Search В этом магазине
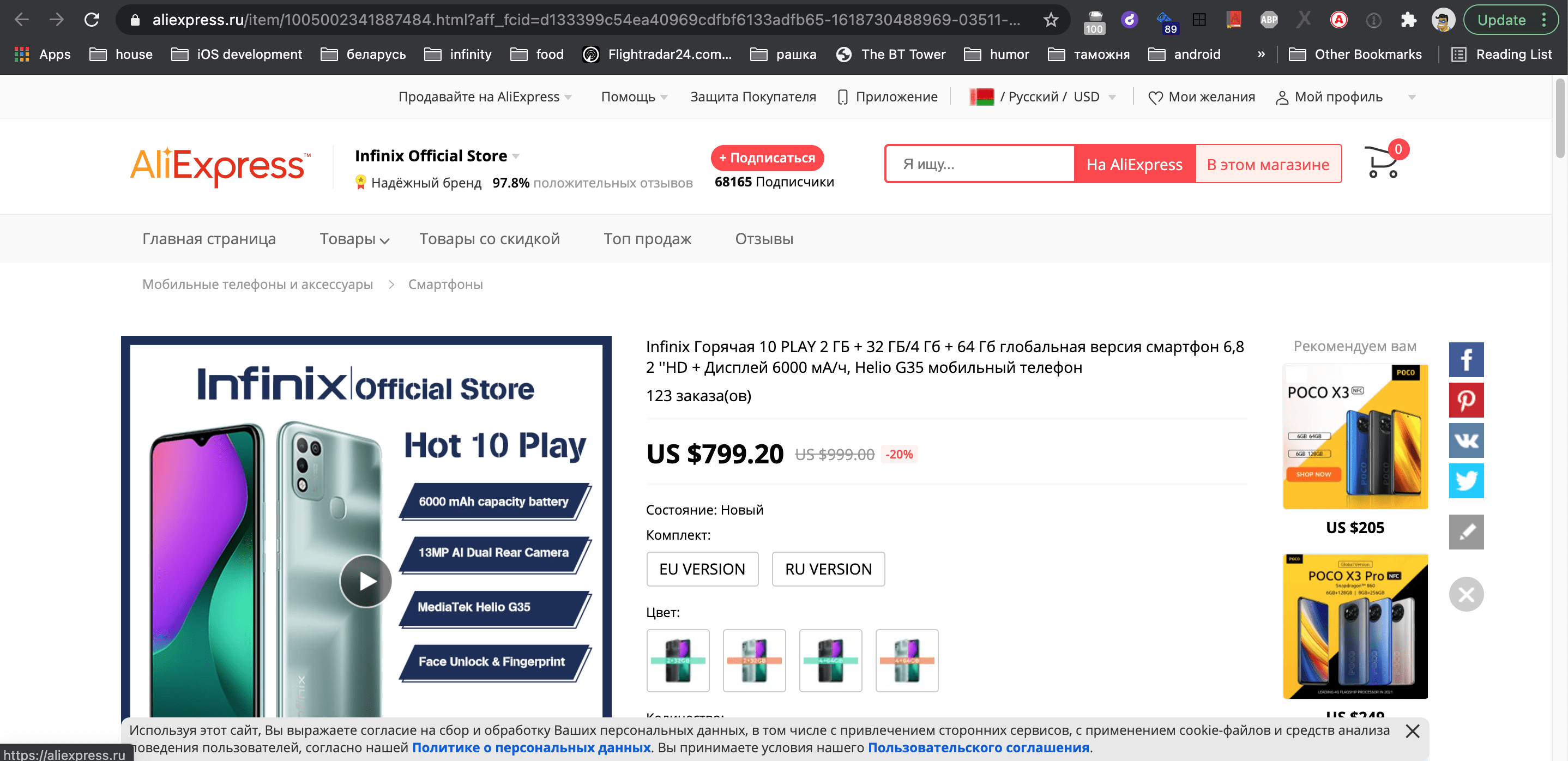The width and height of the screenshot is (1568, 761). (1268, 164)
